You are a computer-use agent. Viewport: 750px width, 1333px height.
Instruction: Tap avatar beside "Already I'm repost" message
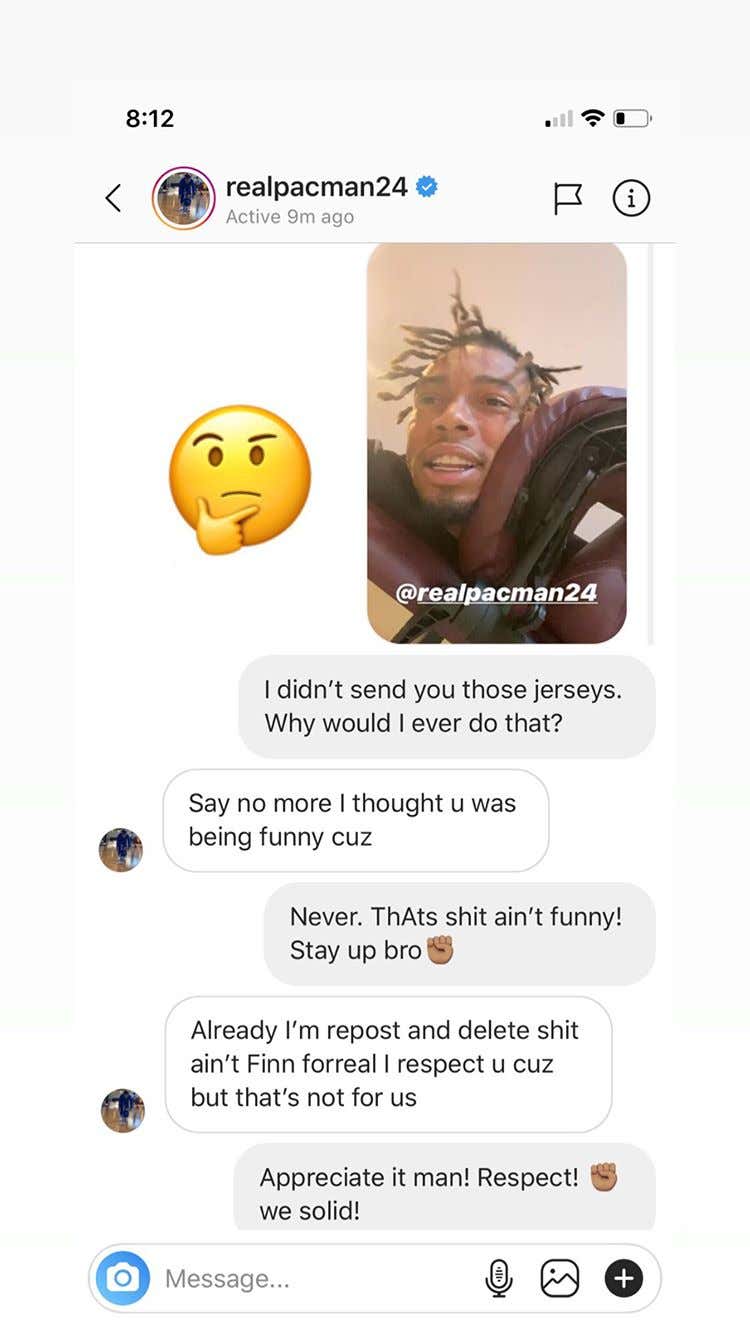click(123, 1111)
